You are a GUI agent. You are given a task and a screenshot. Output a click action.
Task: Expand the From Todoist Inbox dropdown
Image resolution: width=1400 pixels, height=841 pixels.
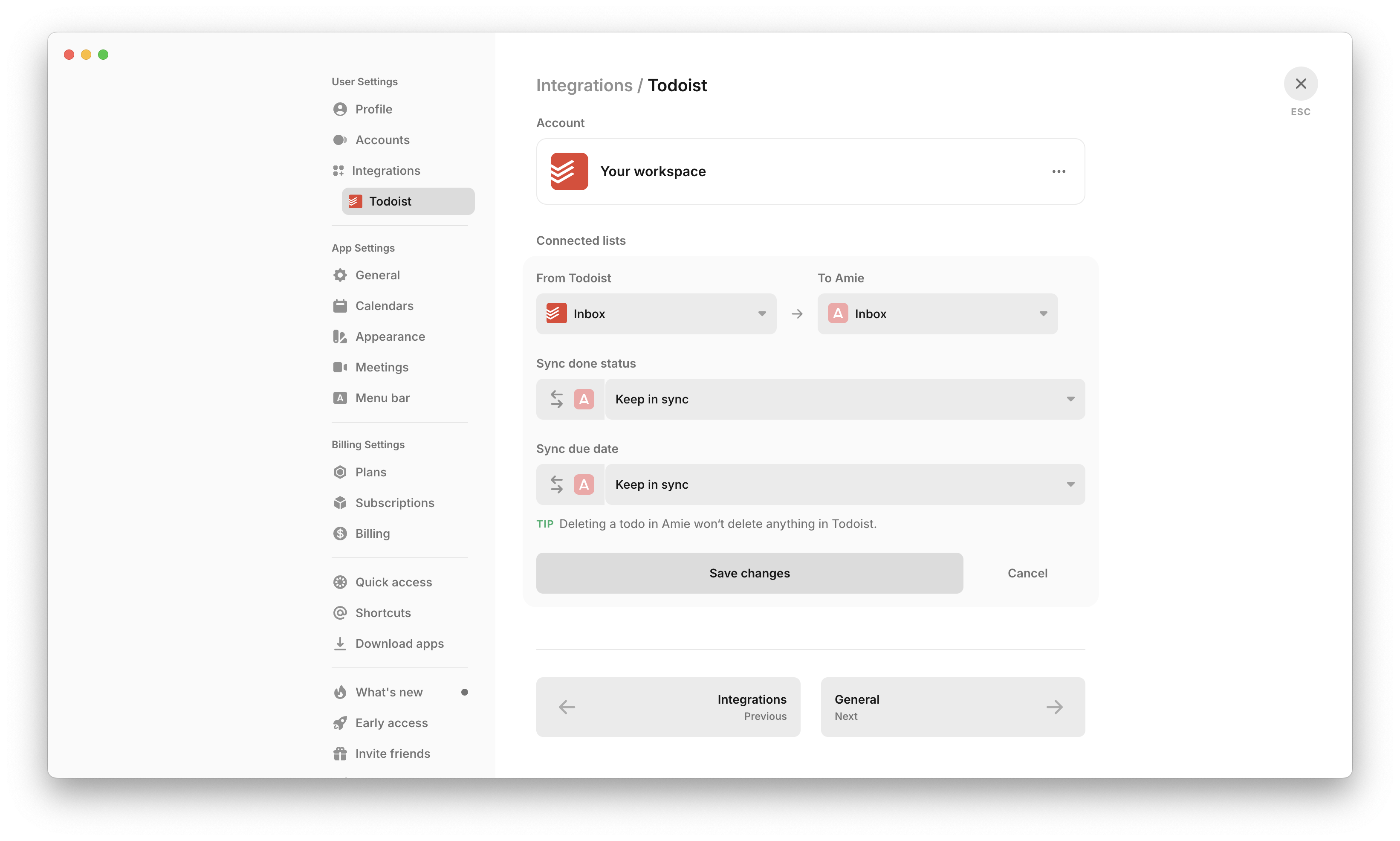click(656, 314)
